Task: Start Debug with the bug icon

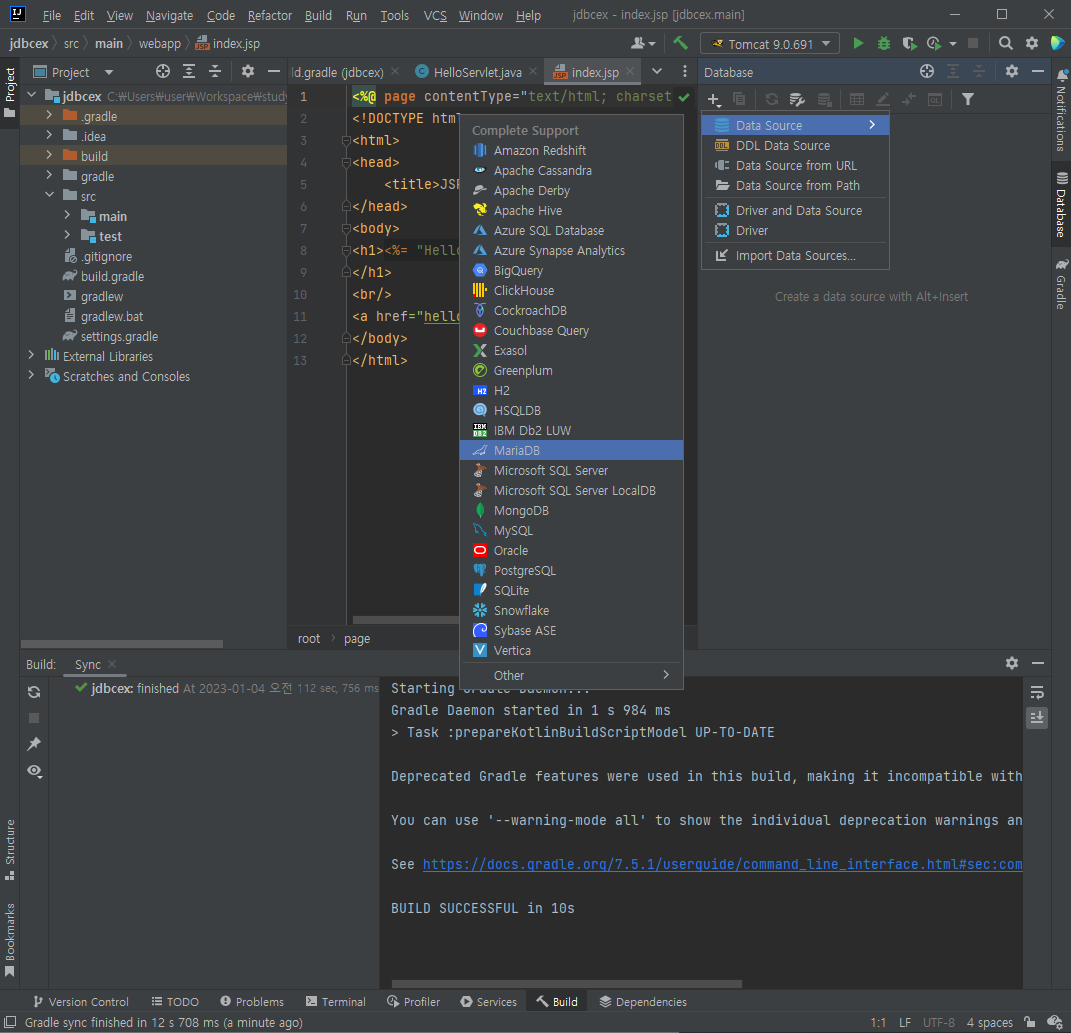Action: click(884, 43)
